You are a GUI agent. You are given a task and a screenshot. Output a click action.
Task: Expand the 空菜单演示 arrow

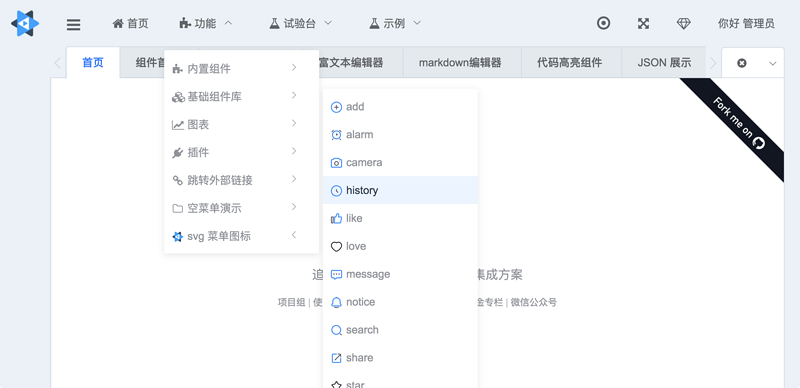click(294, 207)
